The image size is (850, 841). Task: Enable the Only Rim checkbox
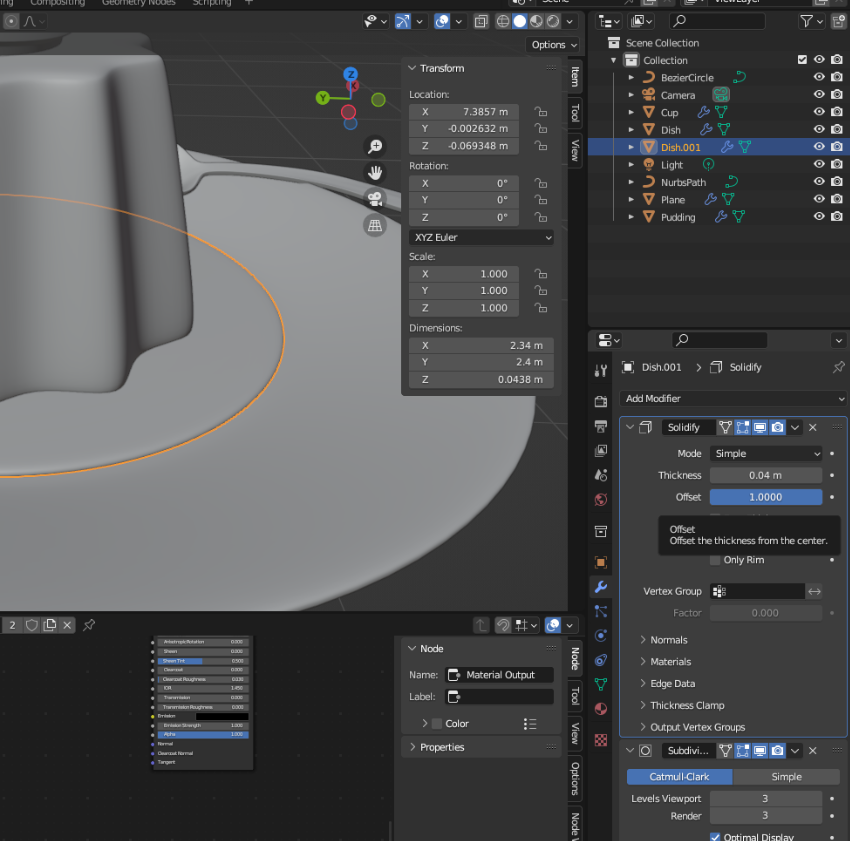[715, 560]
